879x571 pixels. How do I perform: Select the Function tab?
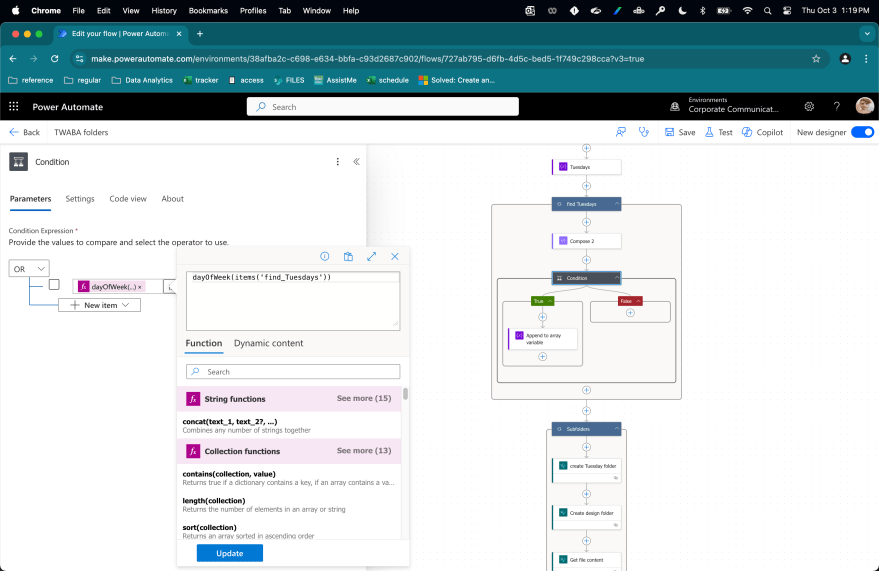(203, 343)
